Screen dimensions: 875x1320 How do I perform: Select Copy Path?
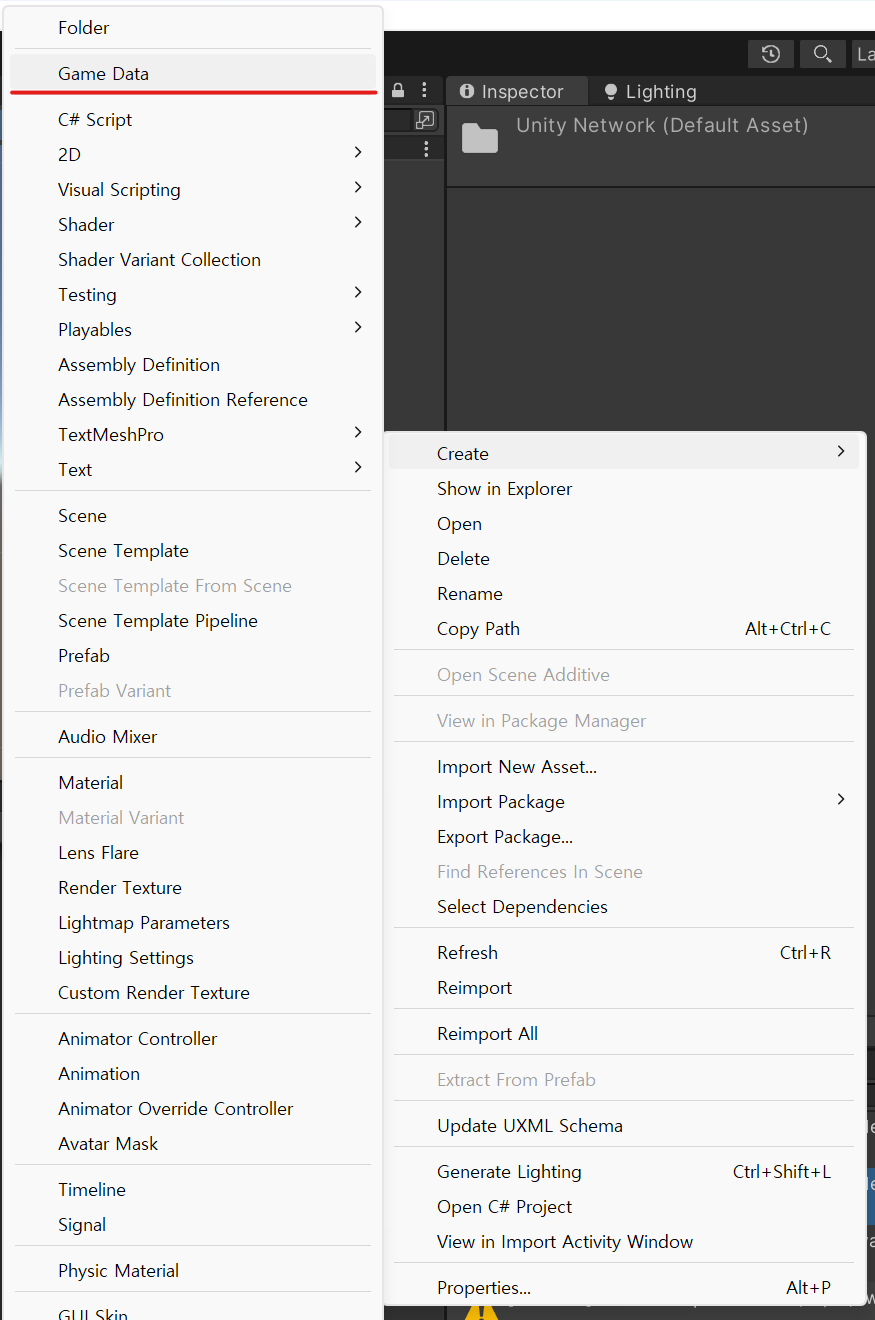pyautogui.click(x=623, y=629)
